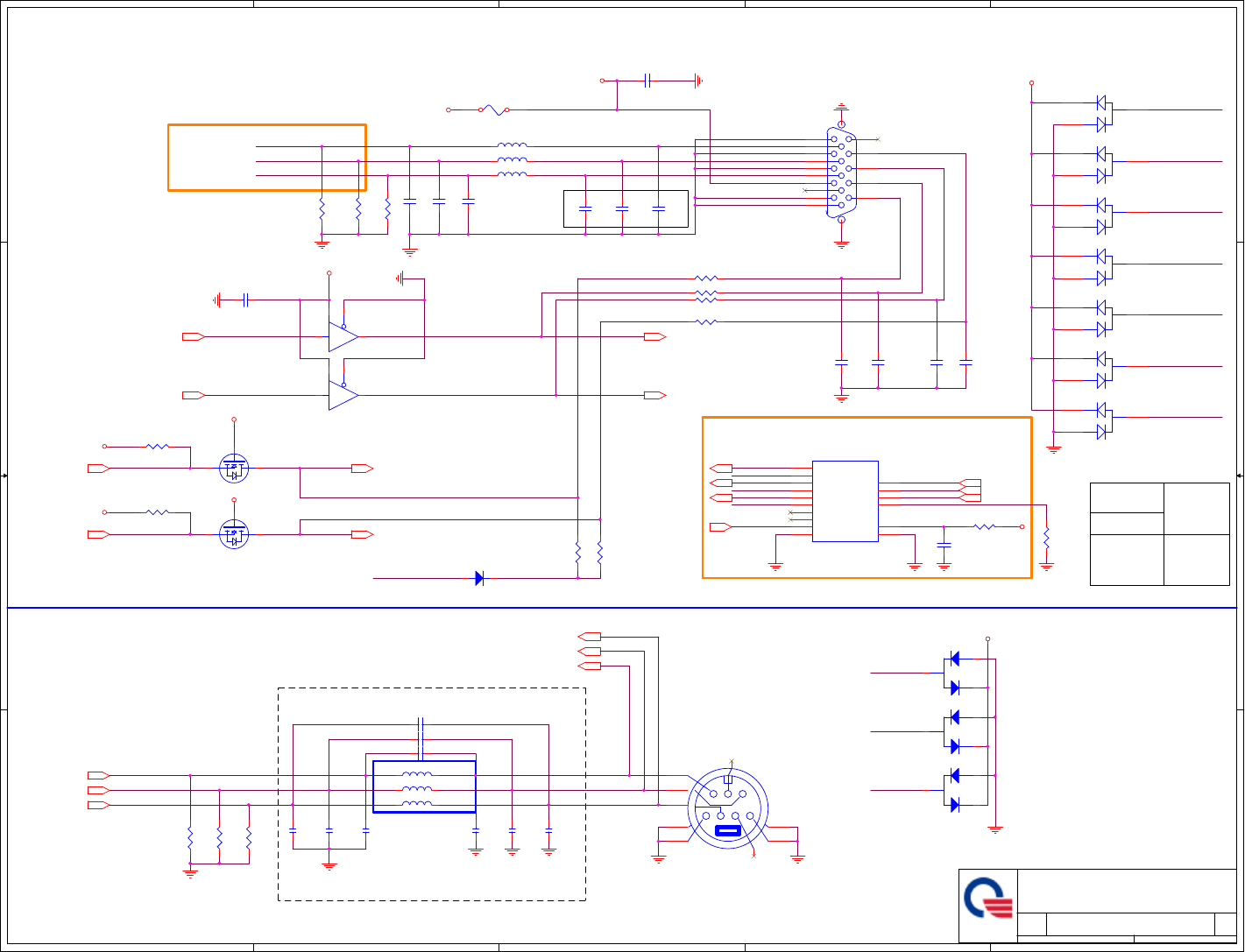Select the horizontal capacitor left of the upper buffer
The height and width of the screenshot is (952, 1245).
[246, 300]
